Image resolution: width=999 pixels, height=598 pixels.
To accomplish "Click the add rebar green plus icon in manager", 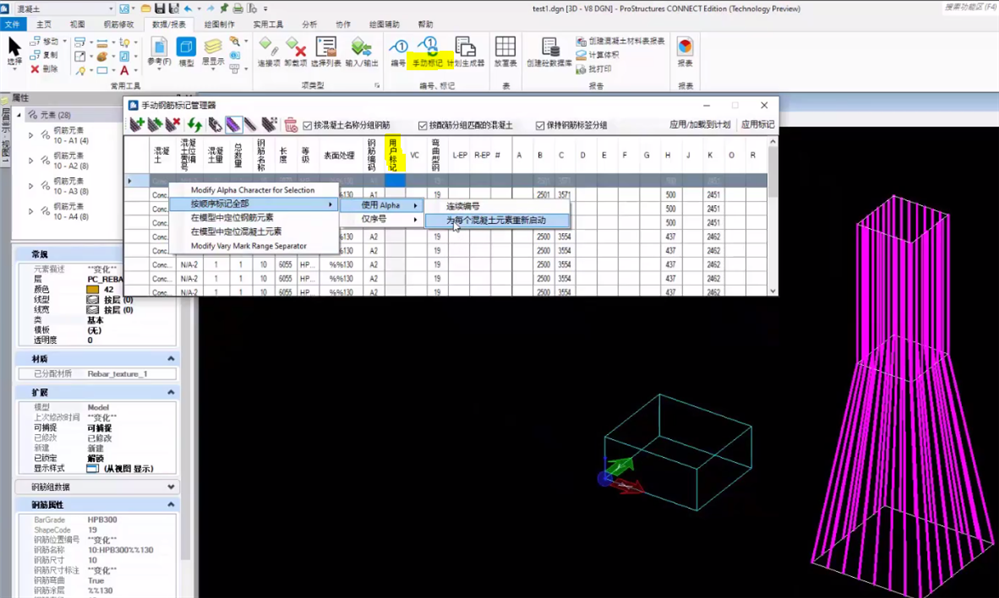I will 137,124.
